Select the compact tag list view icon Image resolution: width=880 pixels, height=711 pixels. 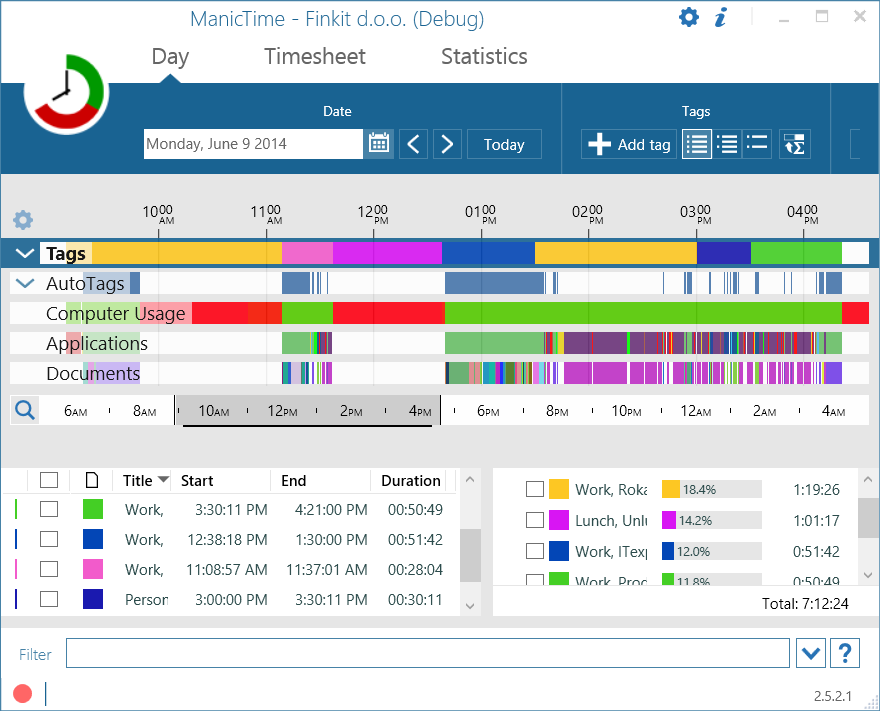(757, 144)
